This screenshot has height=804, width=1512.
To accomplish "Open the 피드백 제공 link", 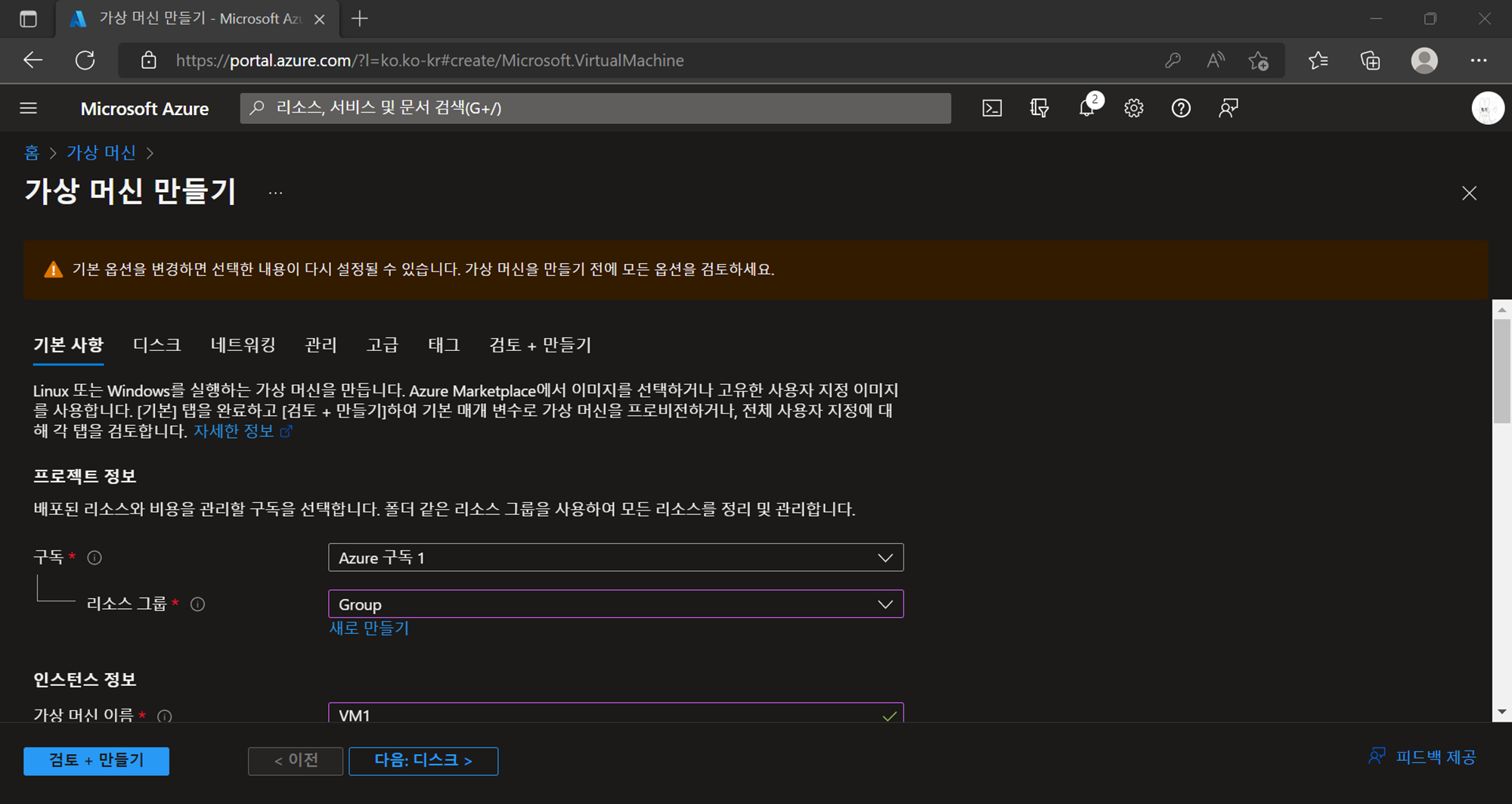I will point(1422,757).
